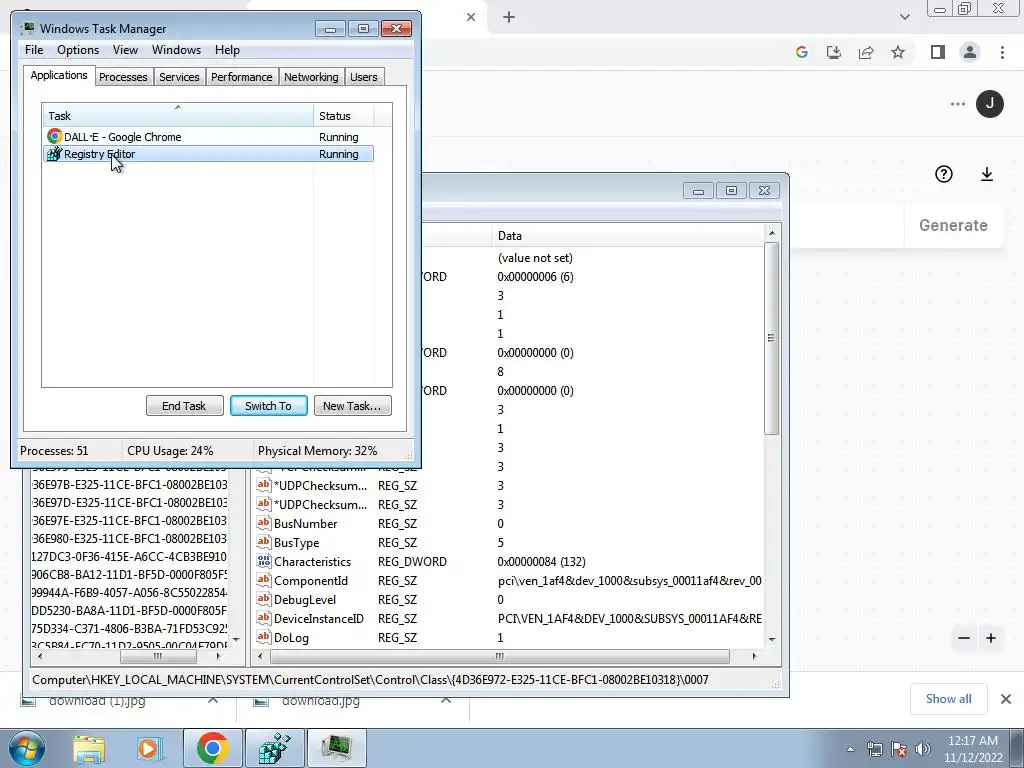The width and height of the screenshot is (1024, 768).
Task: Open the Windows menu in Task Manager
Action: pyautogui.click(x=176, y=50)
